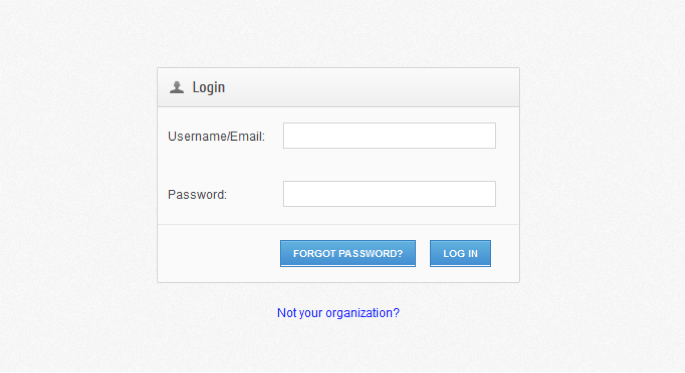
Task: Click the gray Login panel header bar
Action: pos(338,87)
